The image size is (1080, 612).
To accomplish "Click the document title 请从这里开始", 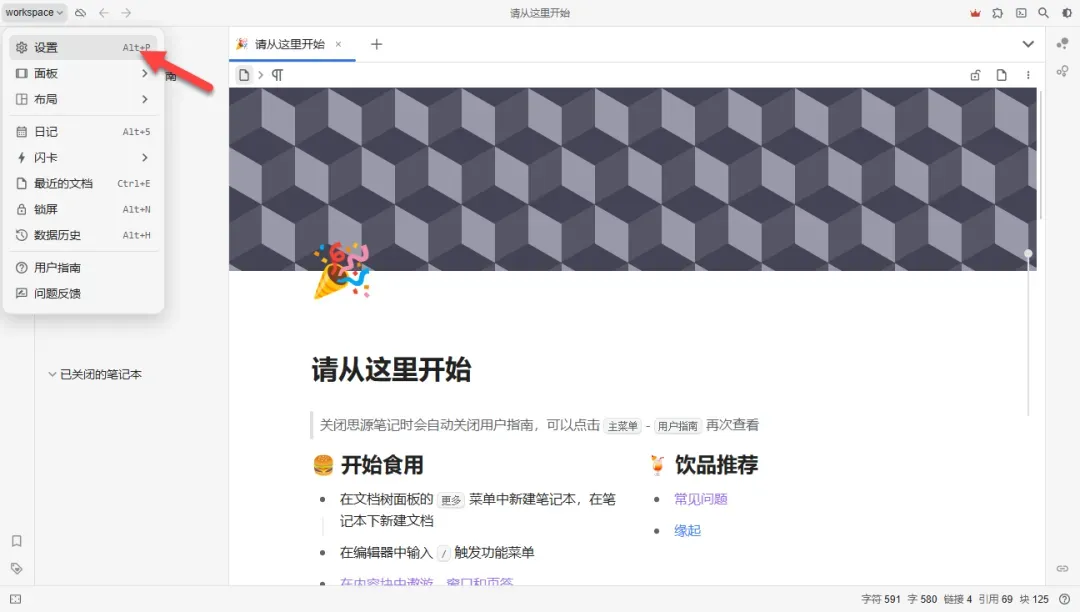I will (391, 370).
